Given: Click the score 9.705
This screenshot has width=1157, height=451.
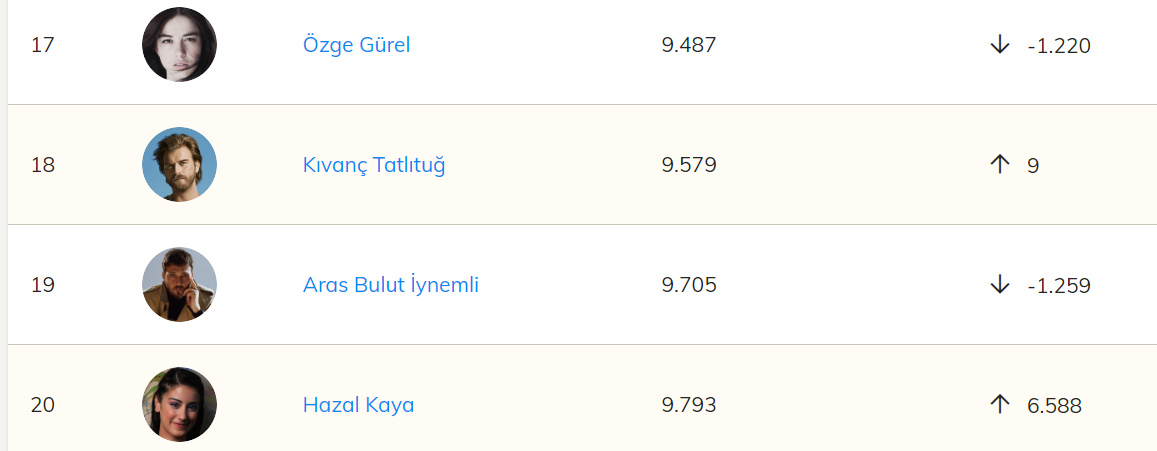Looking at the screenshot, I should click(x=689, y=285).
